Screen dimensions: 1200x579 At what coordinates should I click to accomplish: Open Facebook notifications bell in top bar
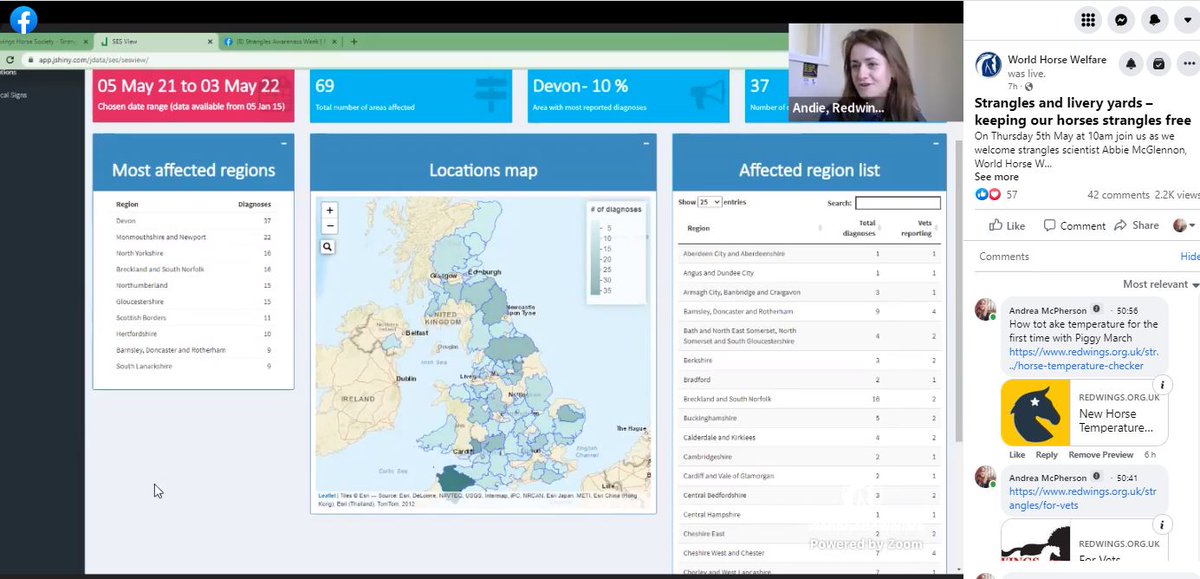point(1154,20)
